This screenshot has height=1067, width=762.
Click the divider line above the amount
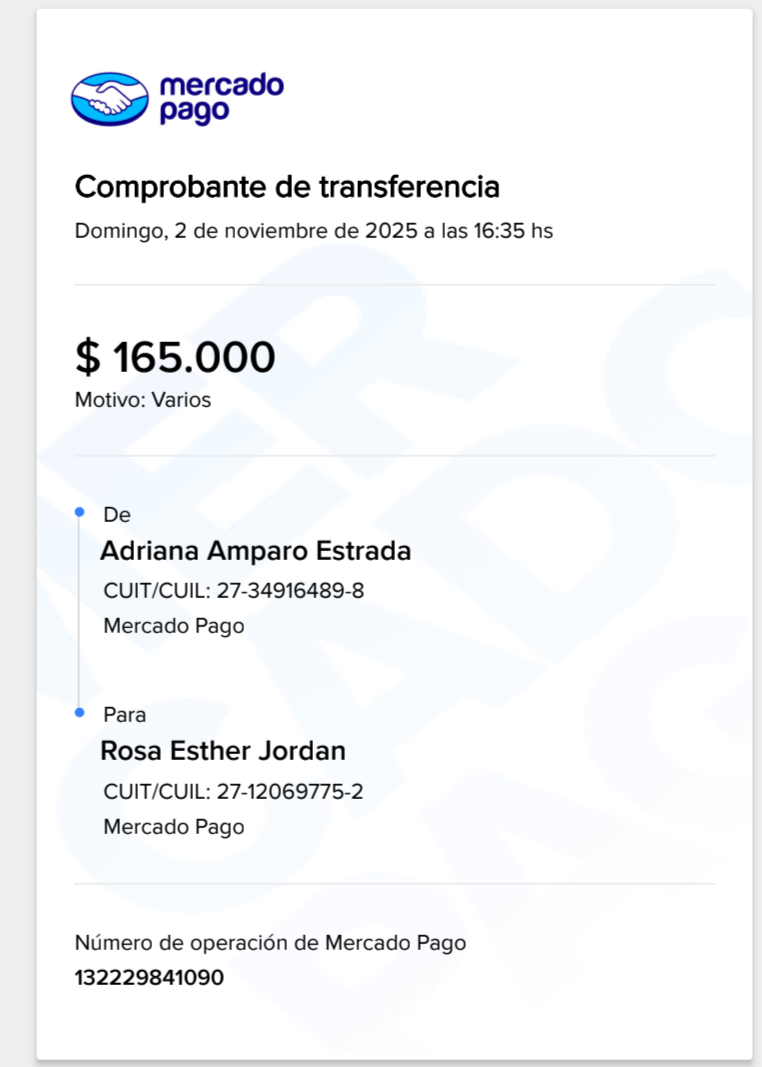(395, 285)
